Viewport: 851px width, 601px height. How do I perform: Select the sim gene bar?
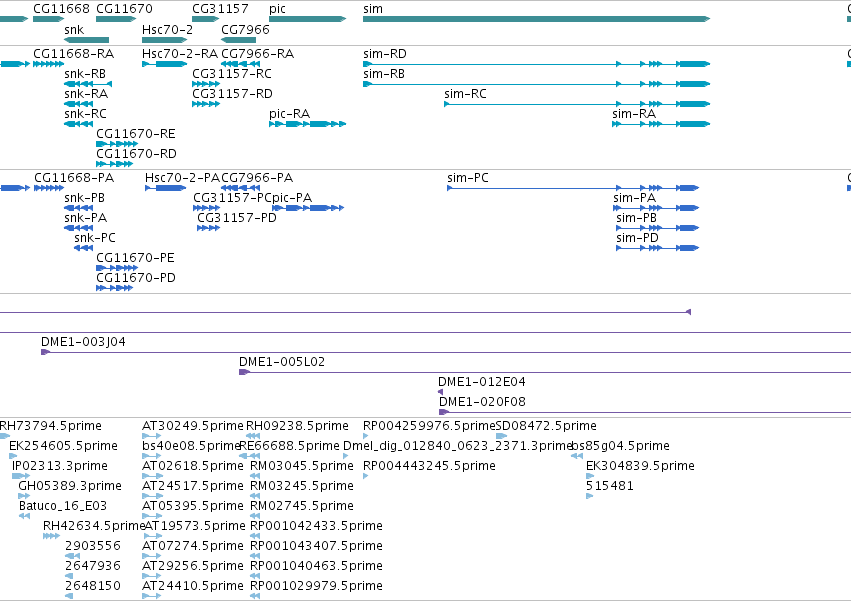[536, 19]
